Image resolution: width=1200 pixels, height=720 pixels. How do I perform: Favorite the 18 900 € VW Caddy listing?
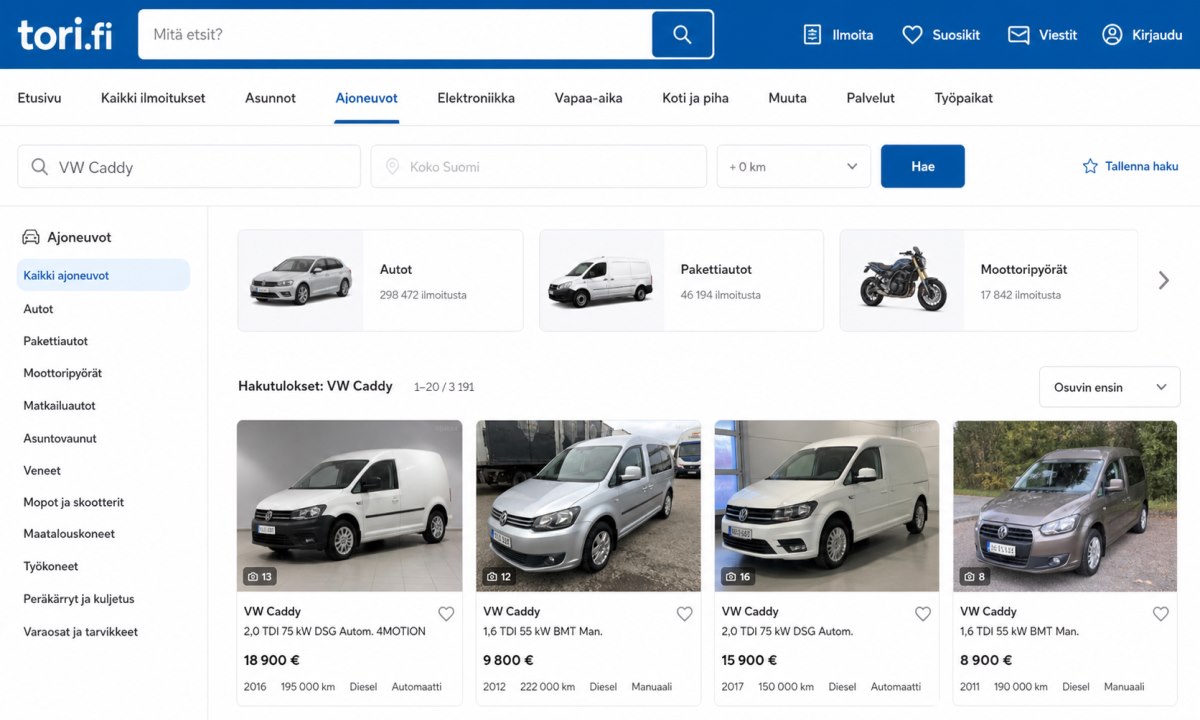446,614
